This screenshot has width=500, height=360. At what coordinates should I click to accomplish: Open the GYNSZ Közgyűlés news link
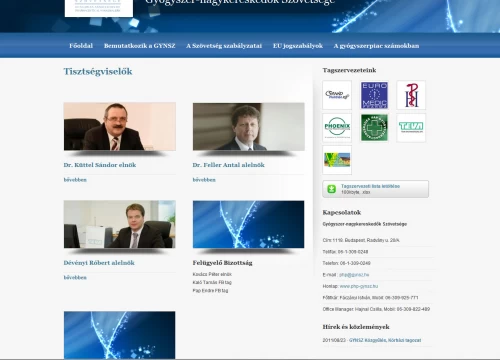pos(385,340)
